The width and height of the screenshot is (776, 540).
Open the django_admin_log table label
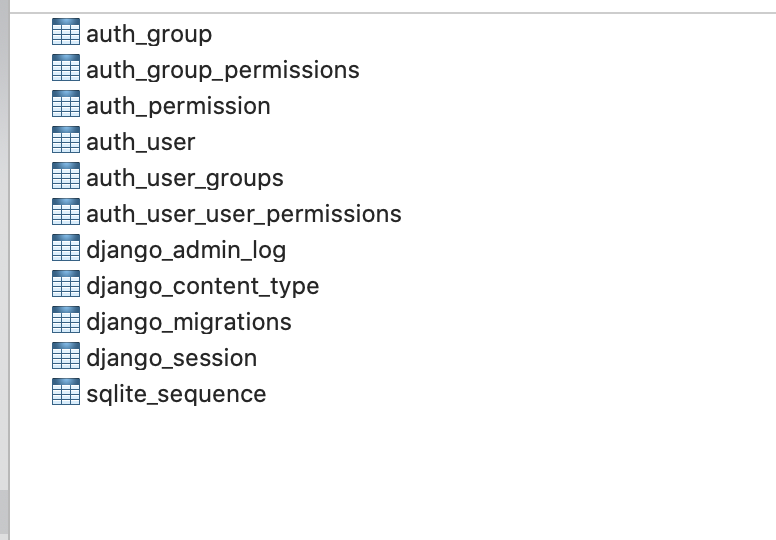[186, 250]
